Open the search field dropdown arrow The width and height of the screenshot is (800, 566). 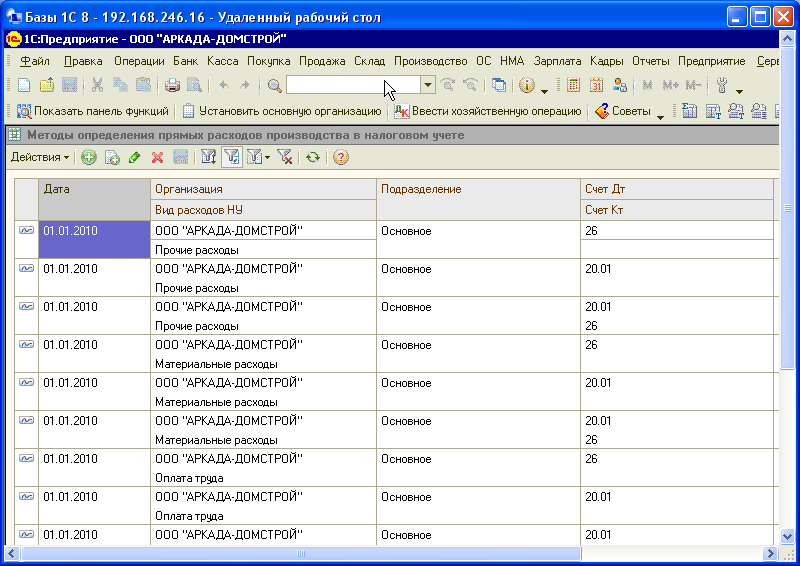pyautogui.click(x=428, y=86)
